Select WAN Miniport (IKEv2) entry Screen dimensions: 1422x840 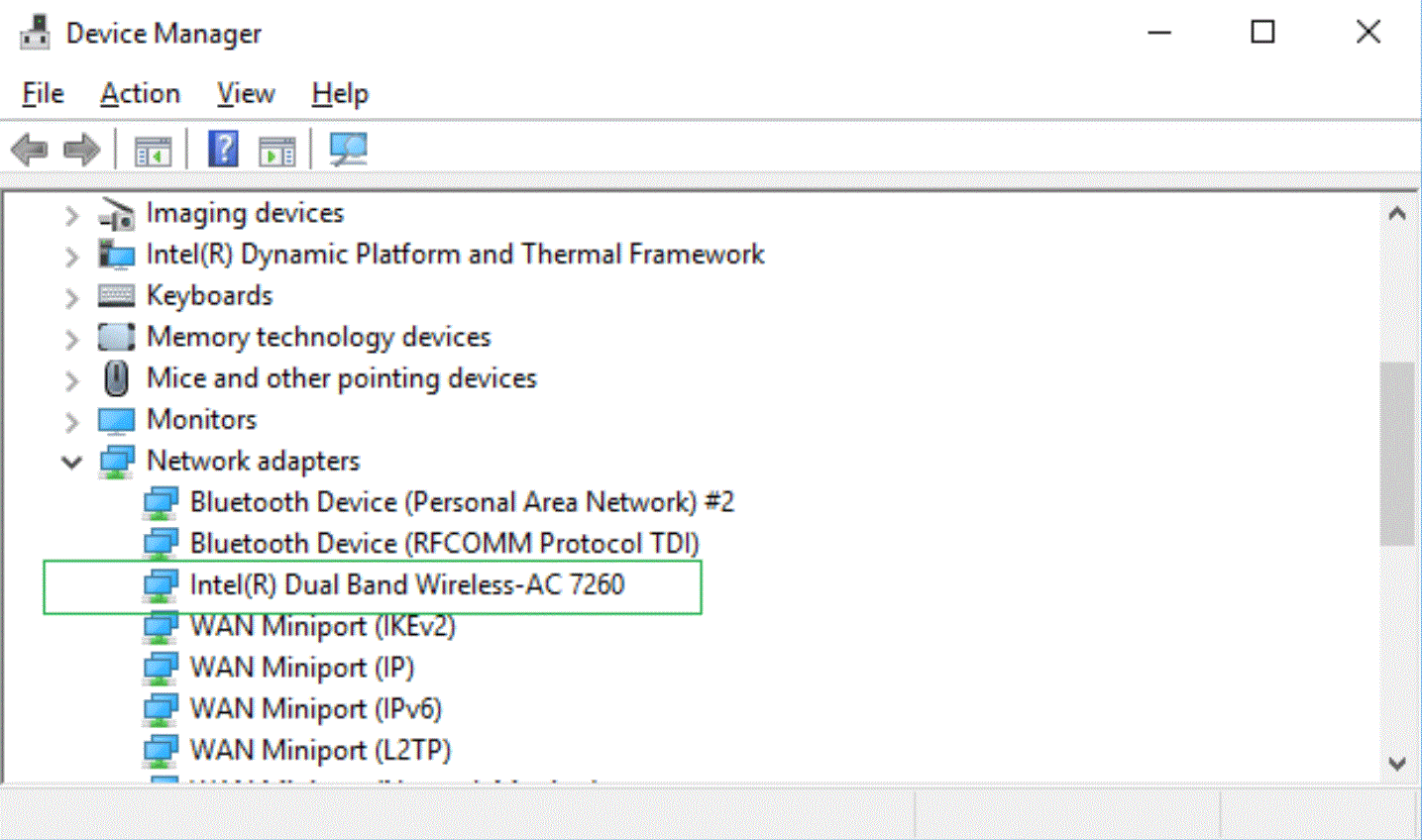click(322, 627)
